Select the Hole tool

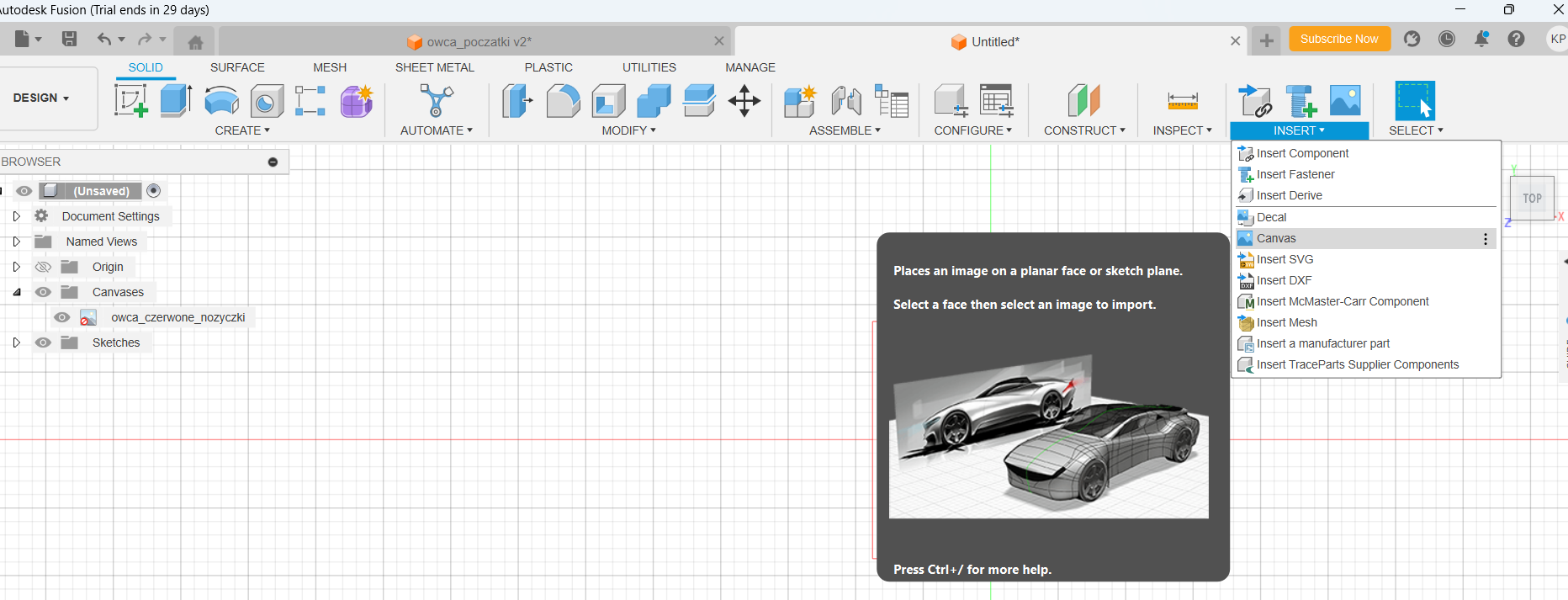(x=267, y=101)
